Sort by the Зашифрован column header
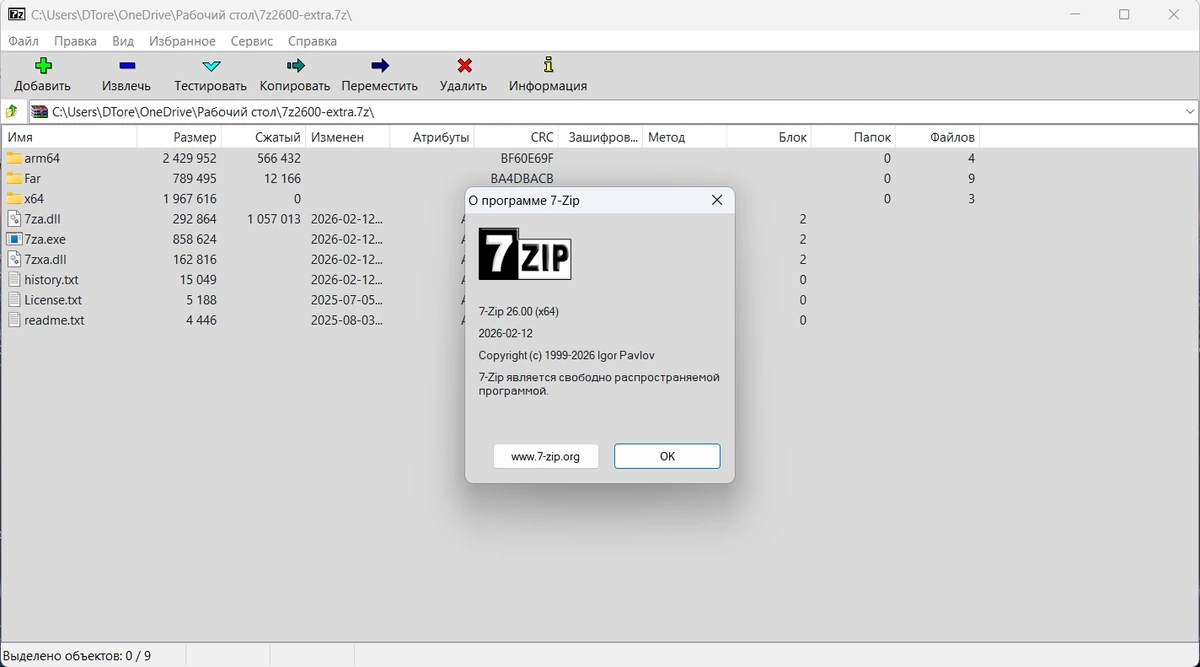 tap(600, 137)
